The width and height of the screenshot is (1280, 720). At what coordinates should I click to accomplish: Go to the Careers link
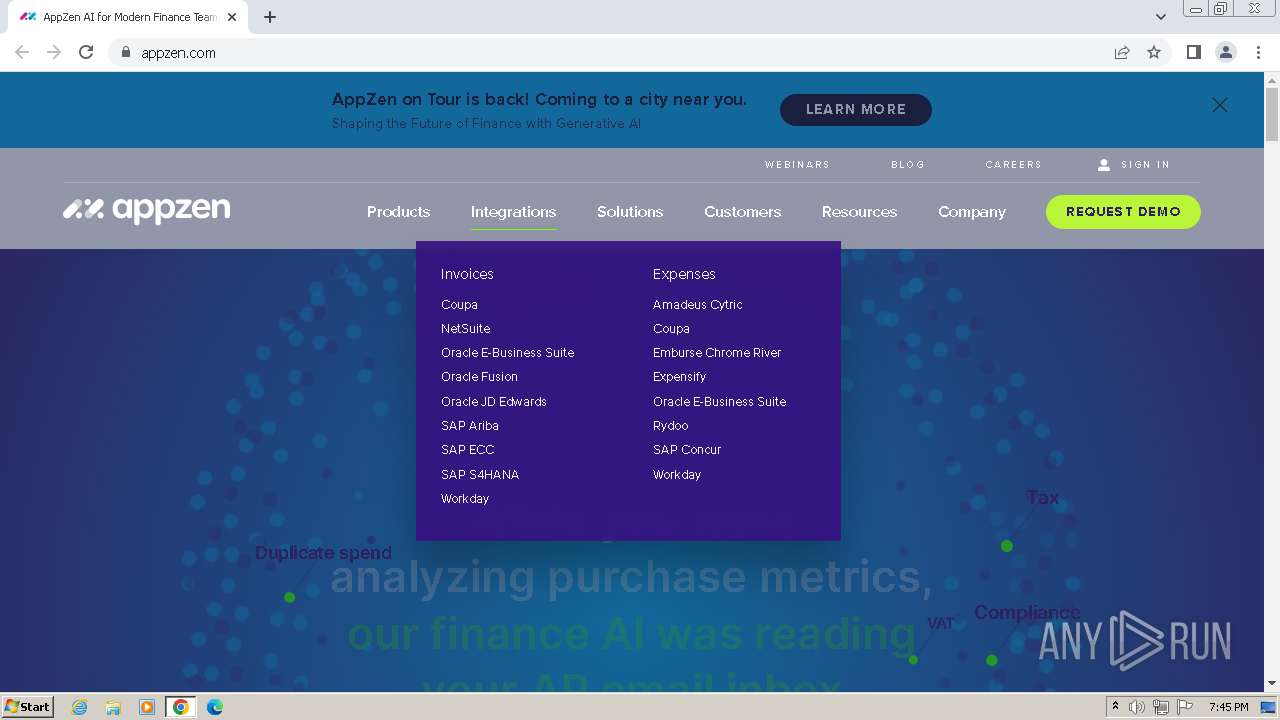(1013, 165)
